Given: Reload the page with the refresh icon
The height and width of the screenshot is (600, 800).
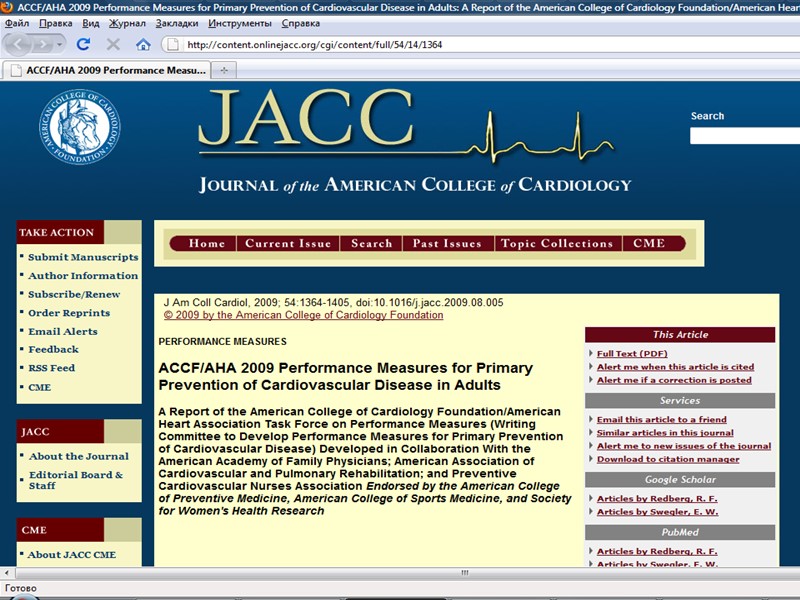Looking at the screenshot, I should pos(83,44).
